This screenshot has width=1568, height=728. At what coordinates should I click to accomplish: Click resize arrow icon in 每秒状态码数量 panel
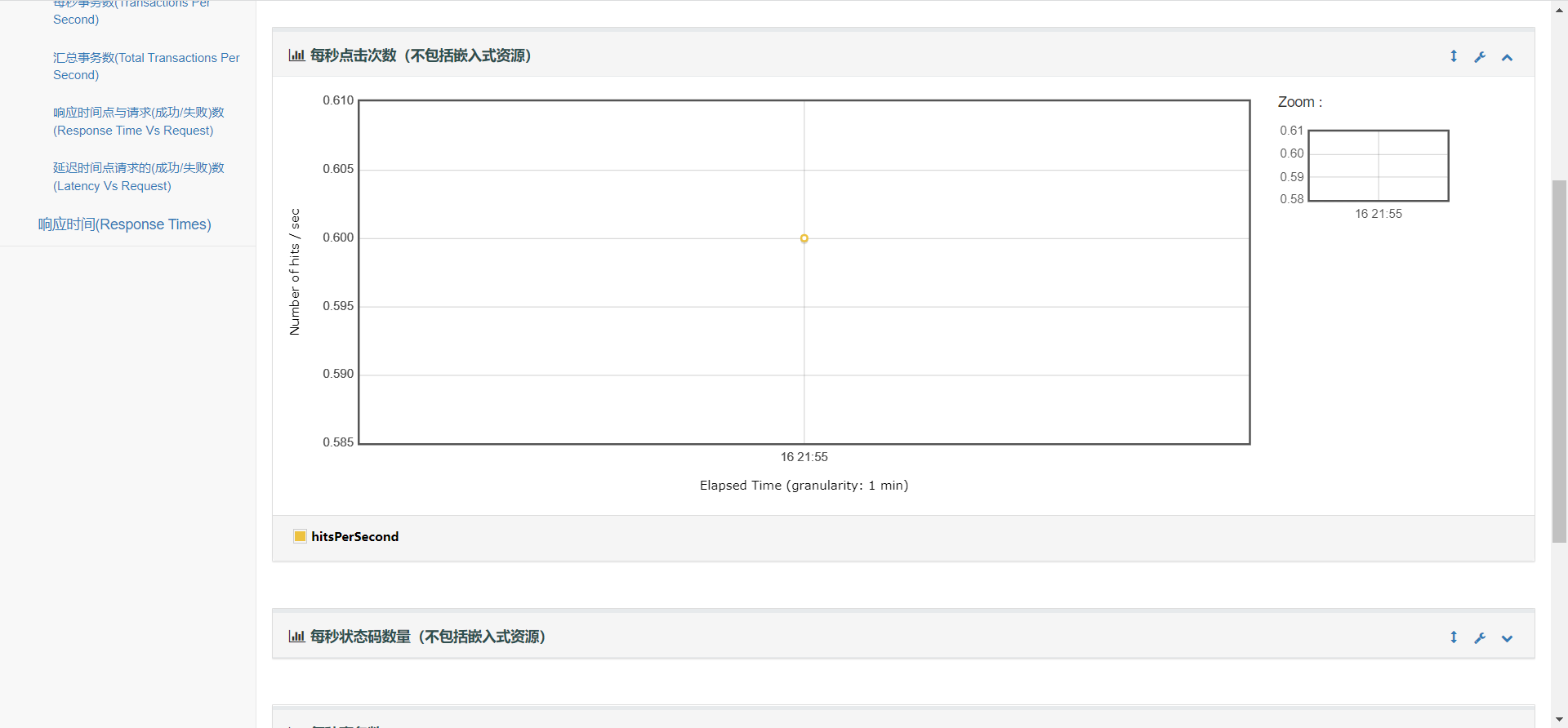click(x=1454, y=637)
